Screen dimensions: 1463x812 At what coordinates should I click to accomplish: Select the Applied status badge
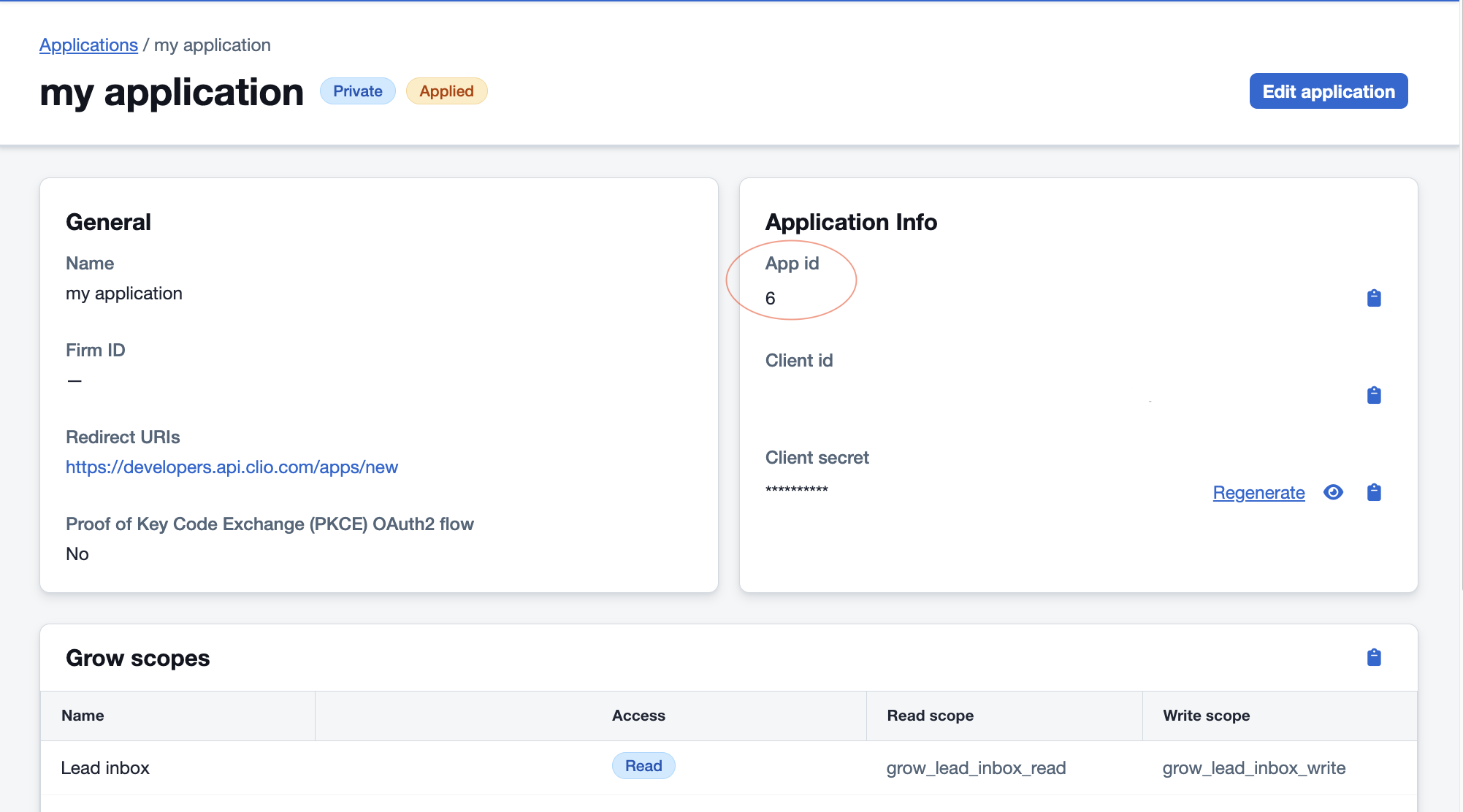[446, 91]
